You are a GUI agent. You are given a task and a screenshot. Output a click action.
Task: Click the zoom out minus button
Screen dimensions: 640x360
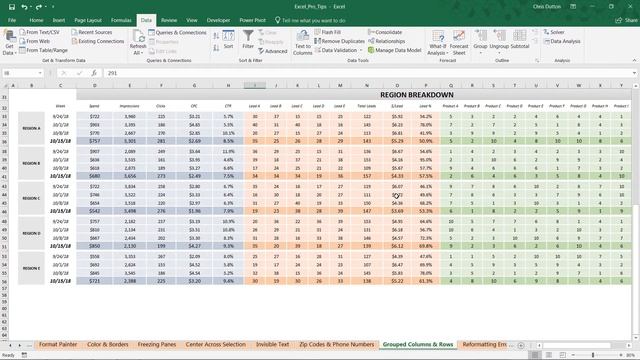573,355
